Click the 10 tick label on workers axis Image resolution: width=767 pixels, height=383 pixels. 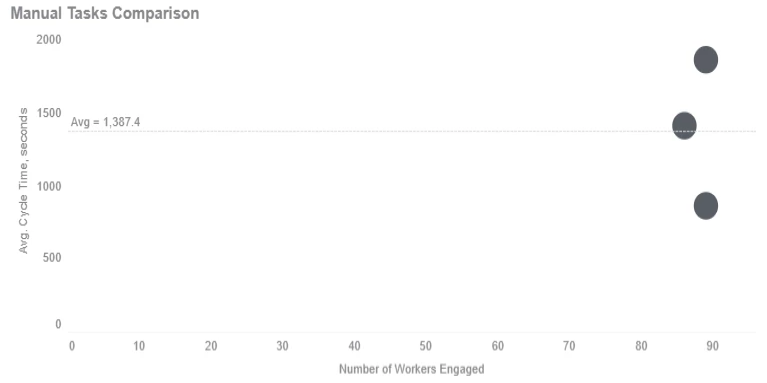(x=139, y=346)
